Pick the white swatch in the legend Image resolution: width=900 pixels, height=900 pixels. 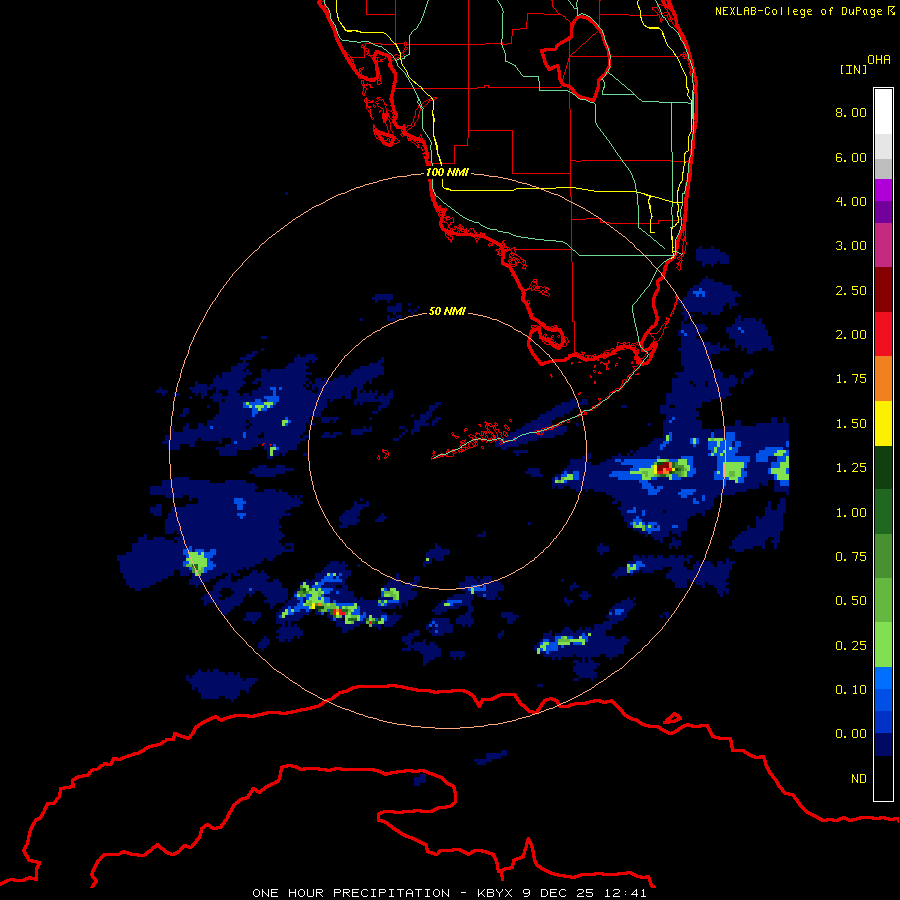pyautogui.click(x=883, y=112)
